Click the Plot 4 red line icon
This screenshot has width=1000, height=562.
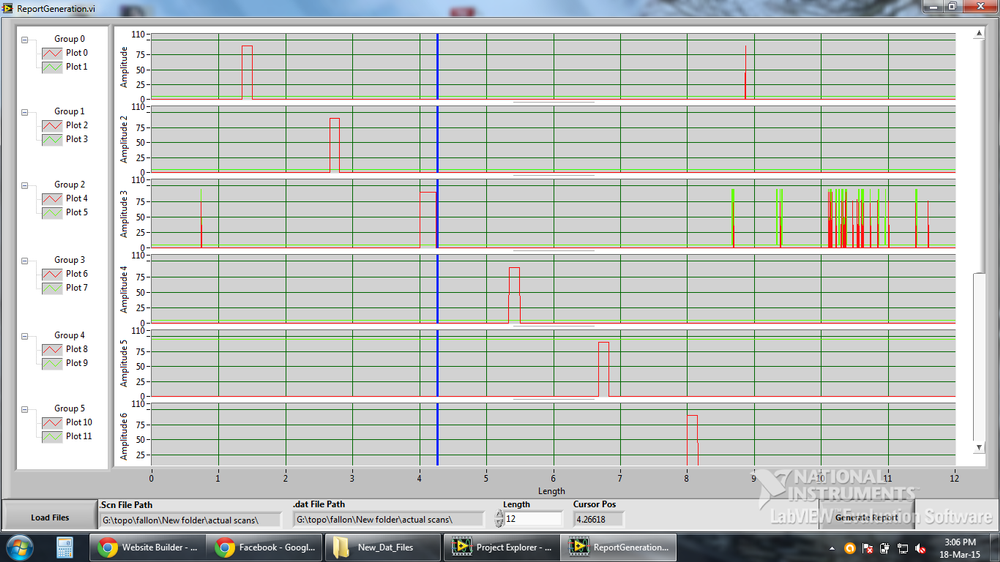tap(52, 199)
